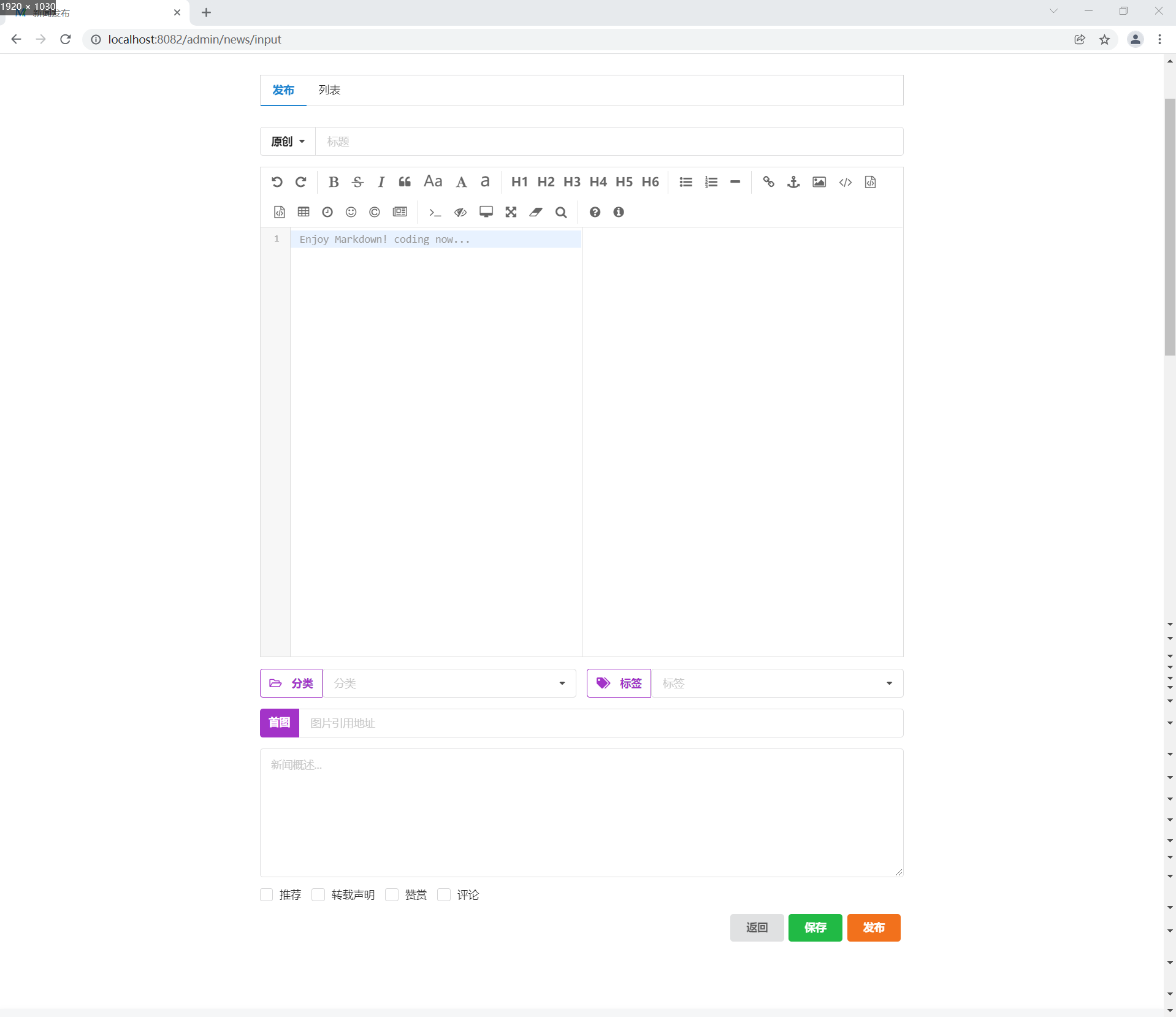The height and width of the screenshot is (1017, 1176).
Task: Select the 发布 tab
Action: tap(283, 90)
